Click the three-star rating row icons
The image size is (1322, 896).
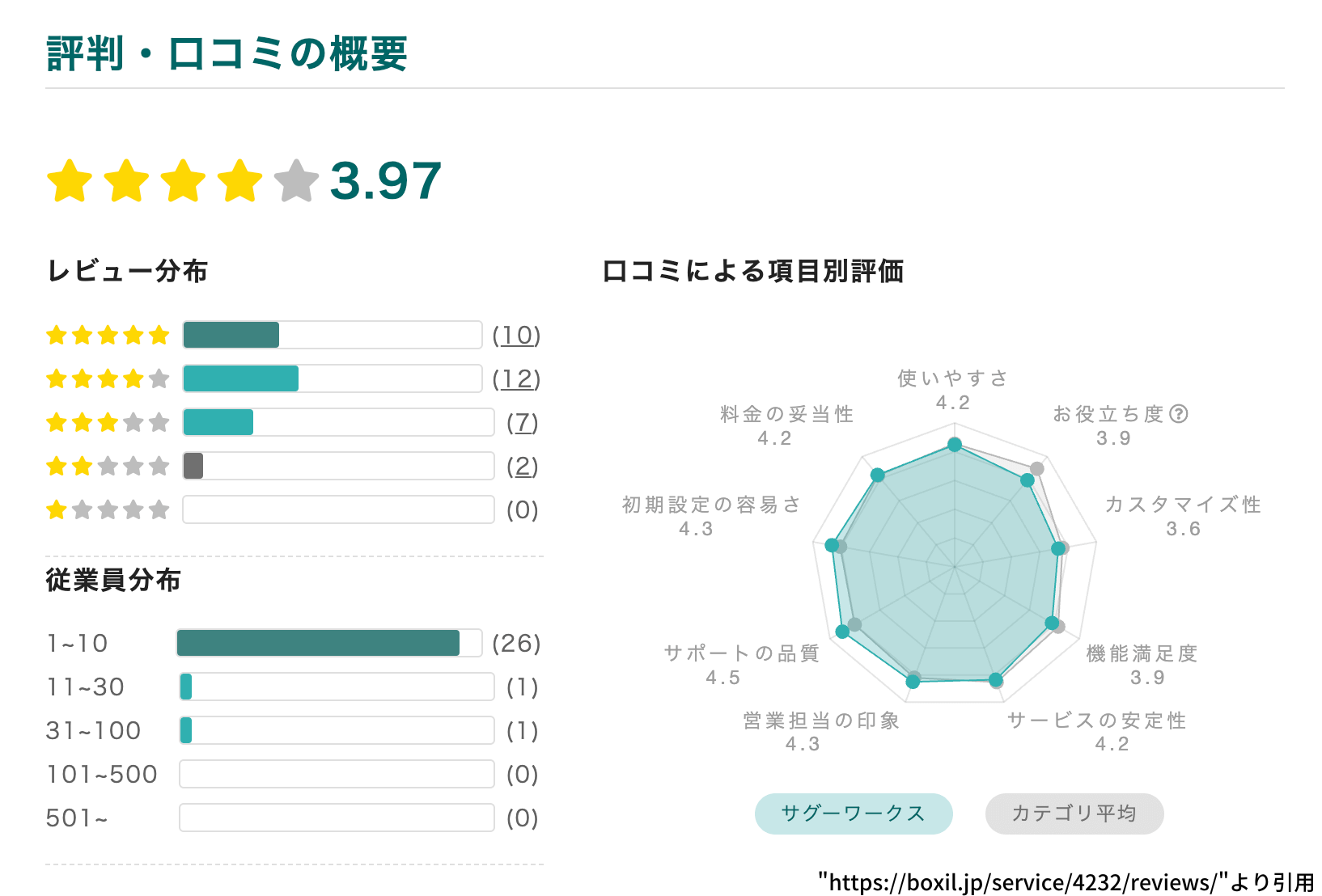(108, 422)
